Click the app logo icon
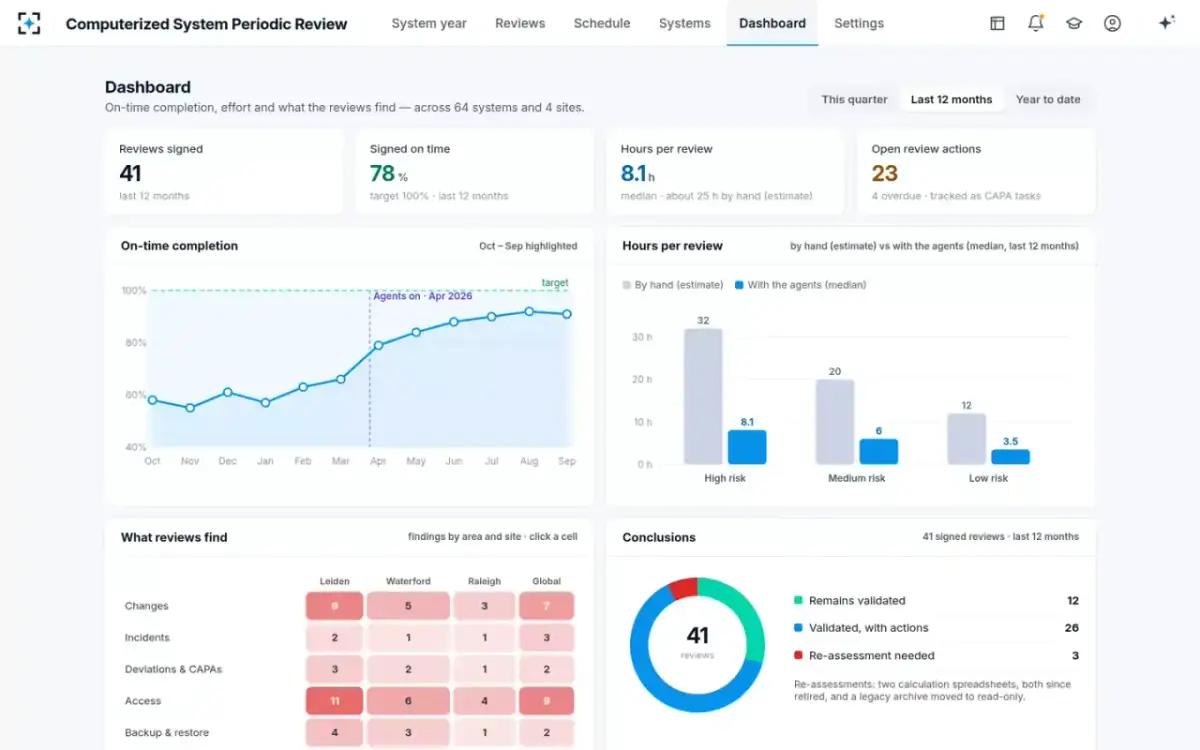The width and height of the screenshot is (1200, 750). [x=29, y=23]
